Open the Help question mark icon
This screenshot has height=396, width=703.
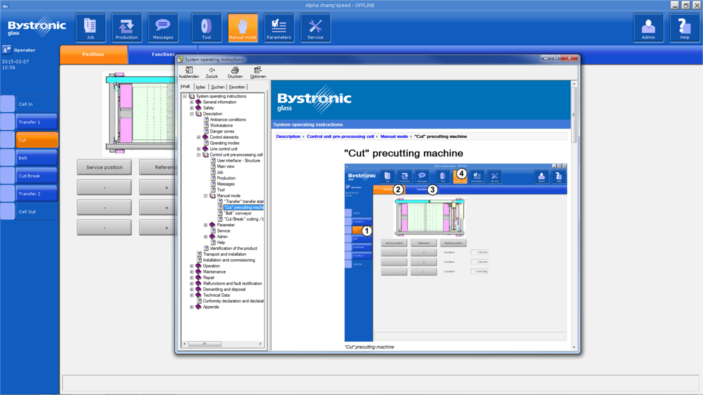tap(685, 28)
